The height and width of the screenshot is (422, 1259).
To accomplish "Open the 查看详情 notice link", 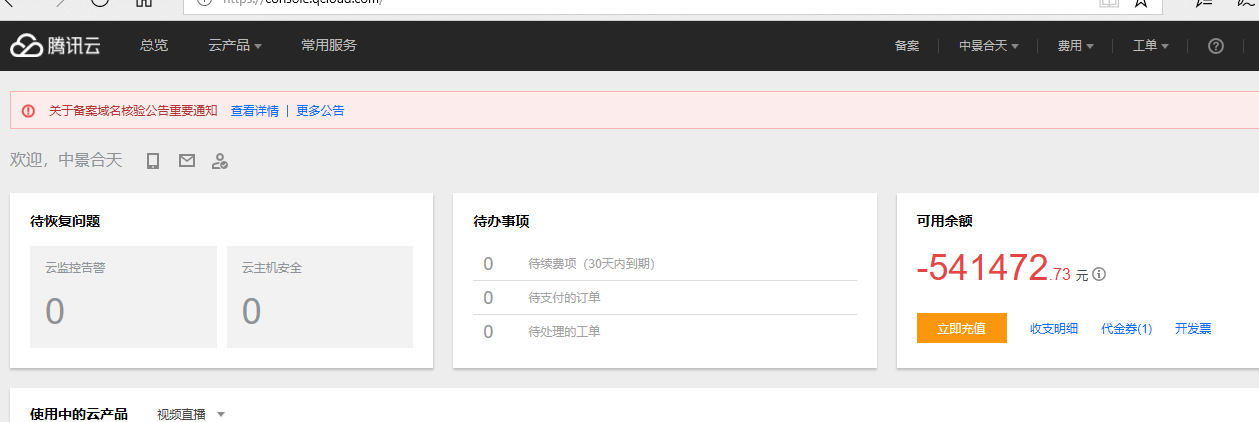I will [x=254, y=111].
